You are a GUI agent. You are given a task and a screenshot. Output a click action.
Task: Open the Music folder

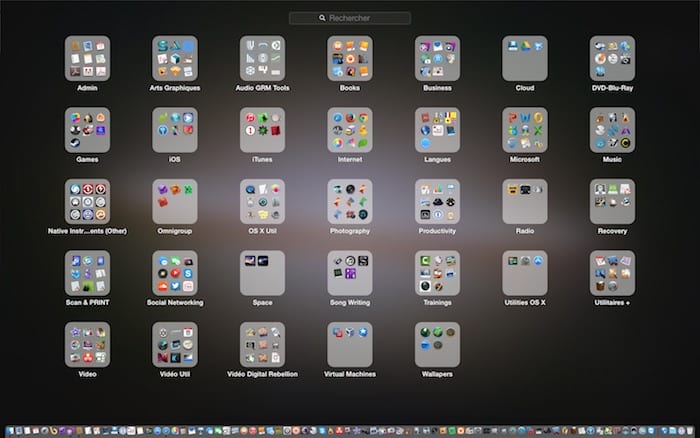pos(612,130)
